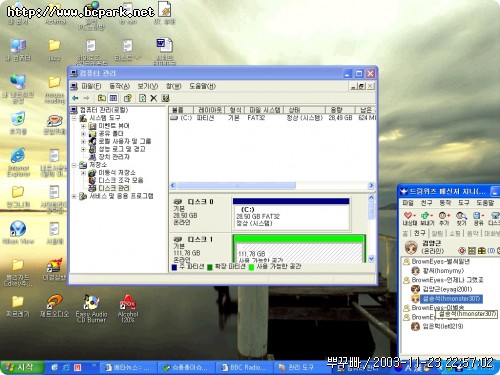The image size is (500, 375).
Task: Open the properties toolbar icon in Computer Management
Action: click(128, 98)
